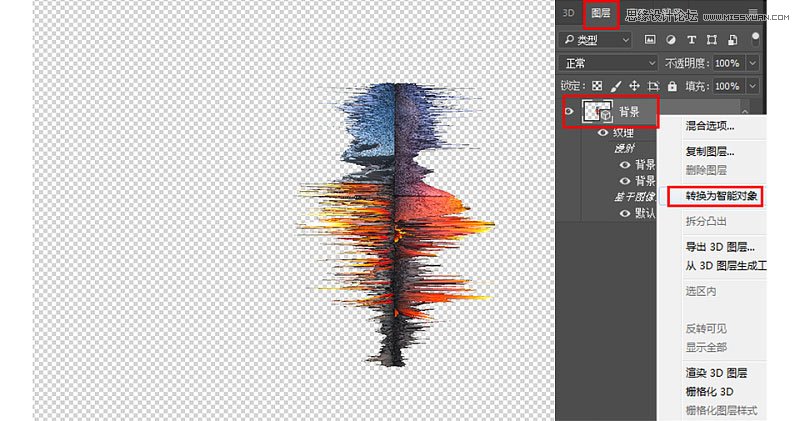
Task: Toggle eye of 默认 IBL texture
Action: 624,213
